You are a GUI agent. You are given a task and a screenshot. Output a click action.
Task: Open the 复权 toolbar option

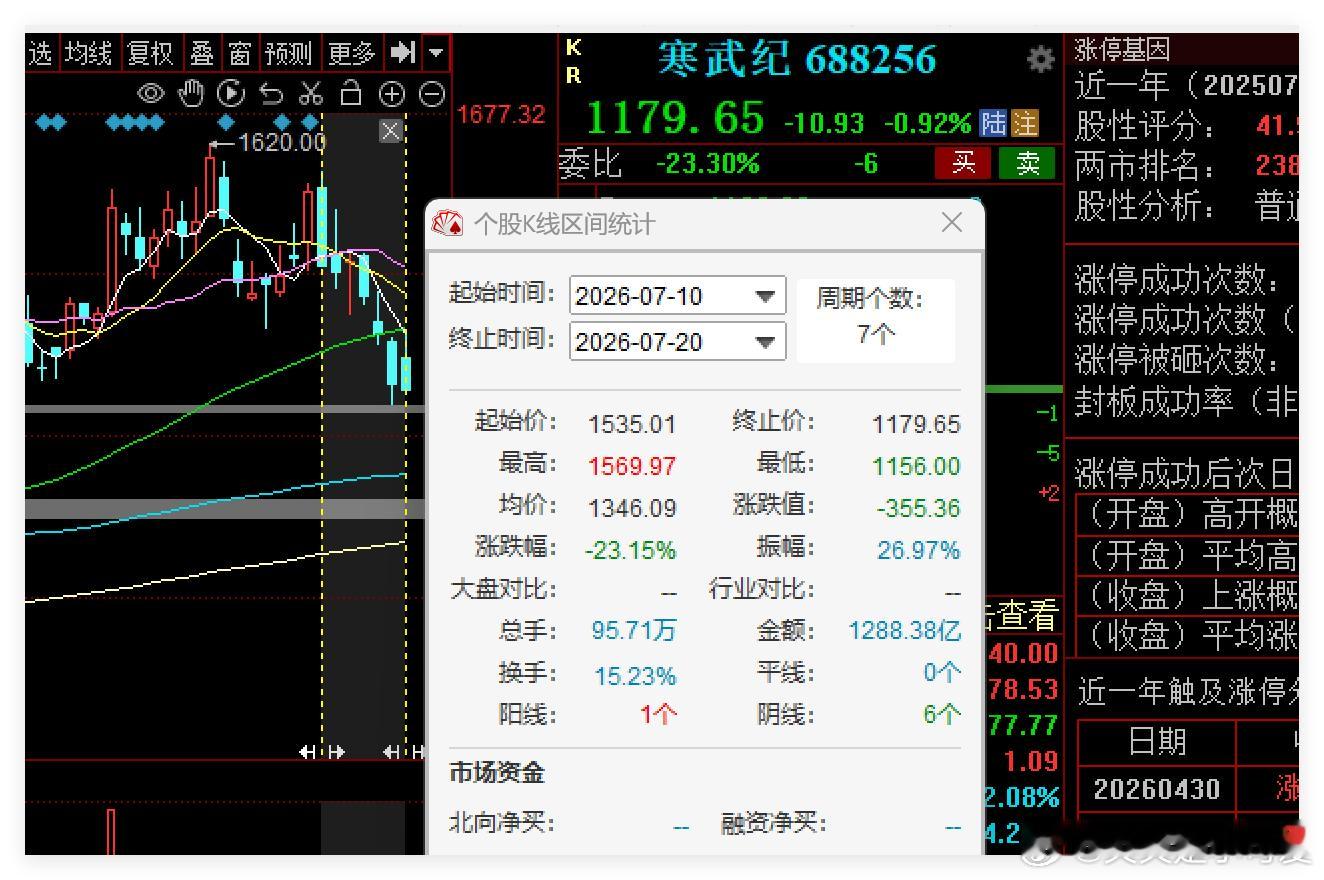151,53
